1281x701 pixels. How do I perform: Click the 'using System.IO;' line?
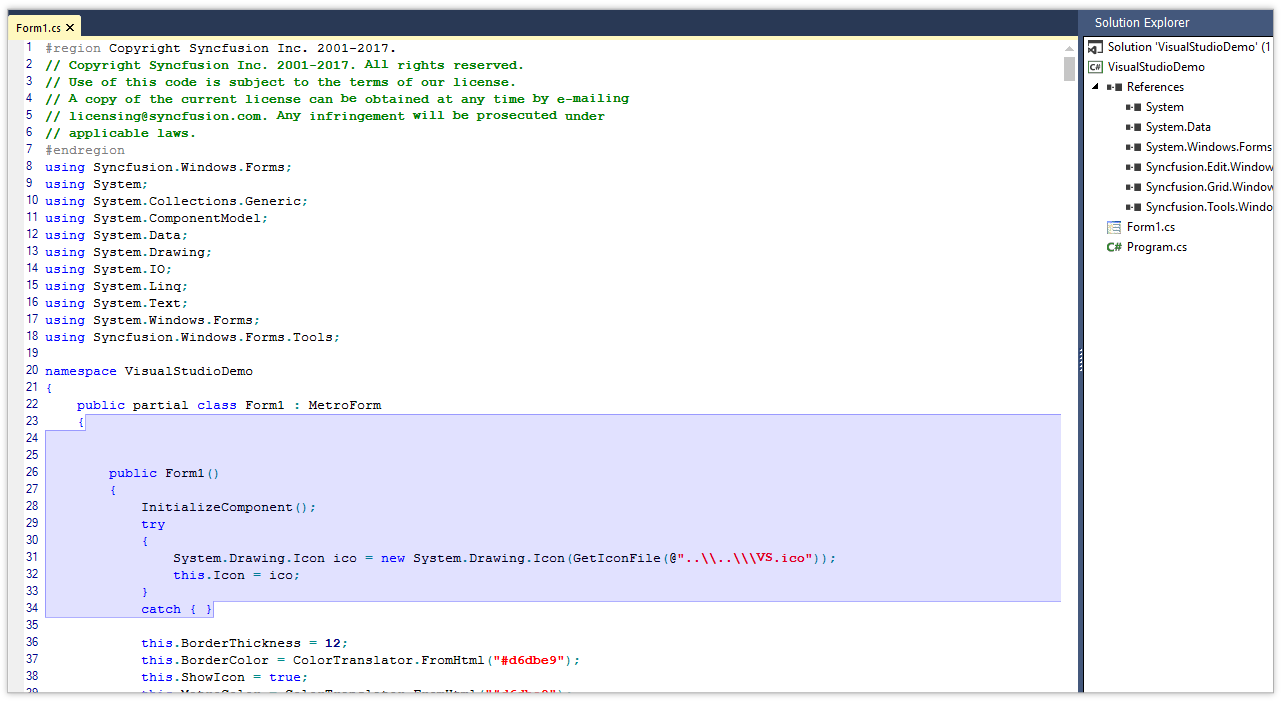(x=108, y=269)
